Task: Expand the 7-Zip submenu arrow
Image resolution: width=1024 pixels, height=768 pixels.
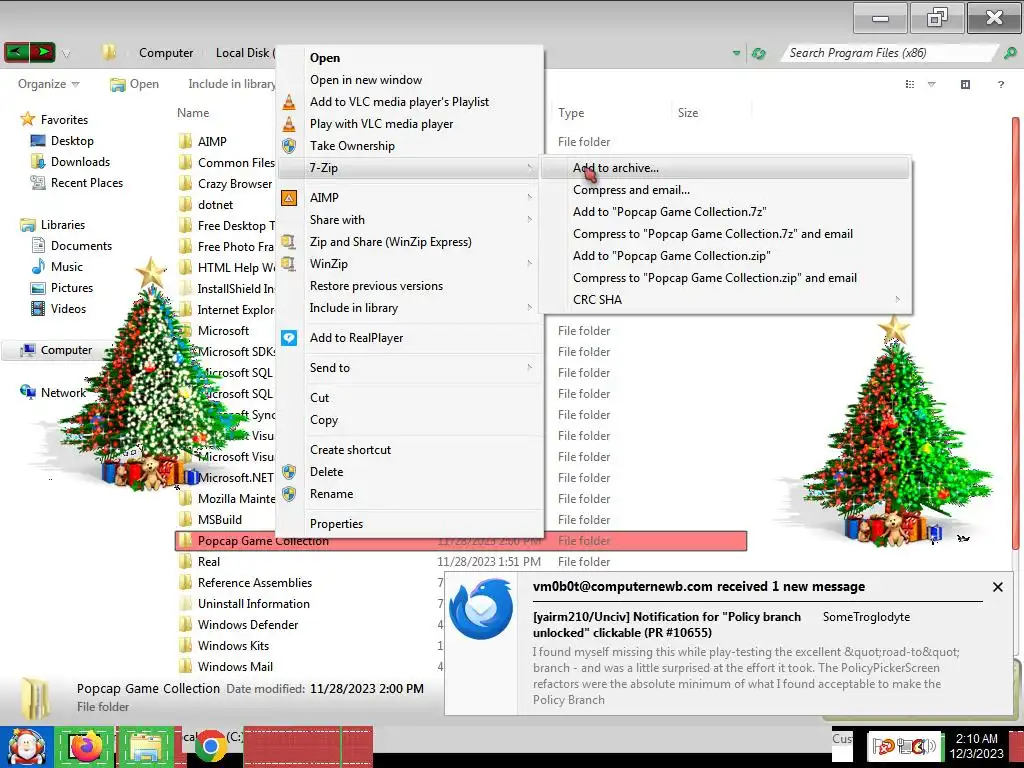Action: [530, 168]
